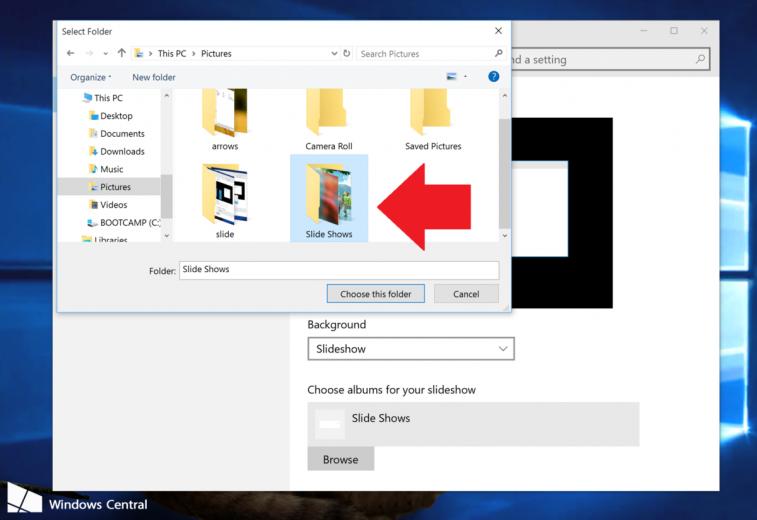Click the black desktop preview thumbnail
The width and height of the screenshot is (757, 520).
[x=562, y=212]
